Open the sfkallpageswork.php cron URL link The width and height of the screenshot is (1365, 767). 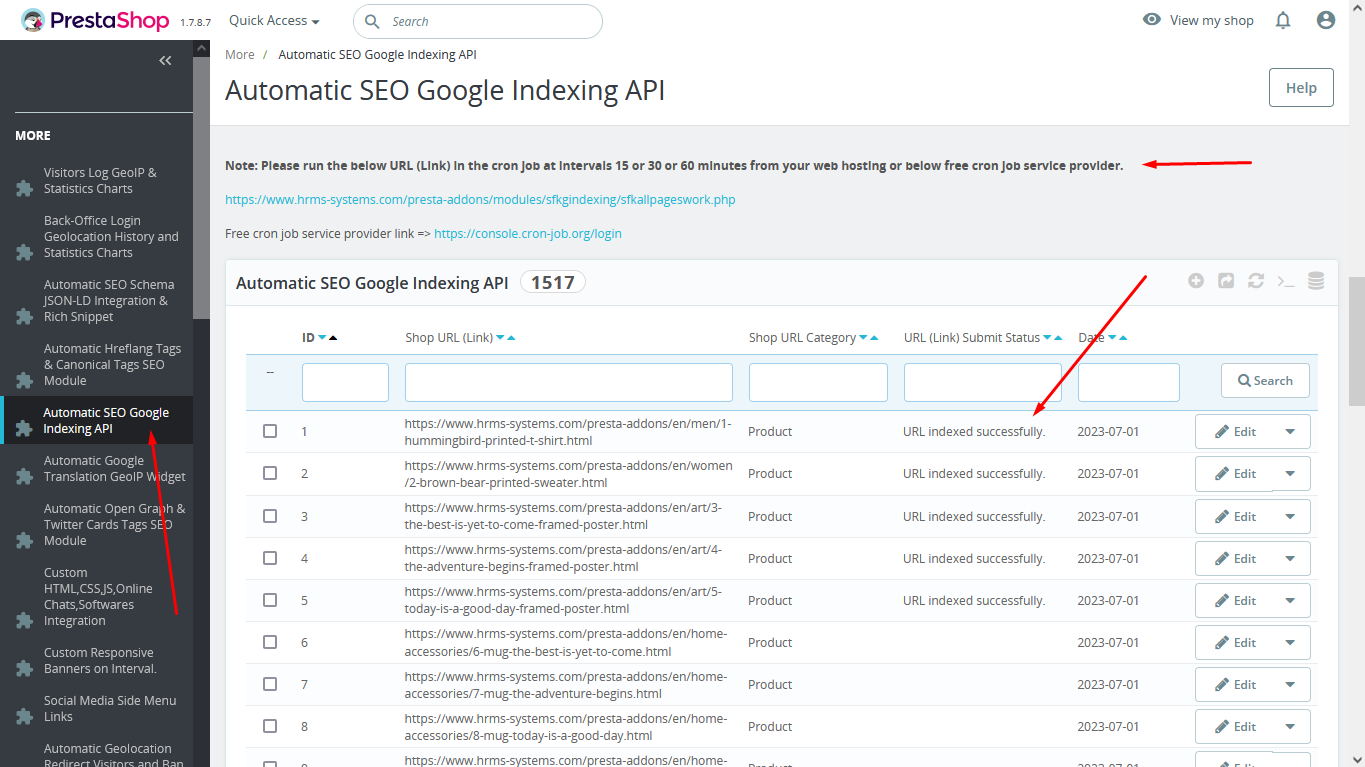480,200
